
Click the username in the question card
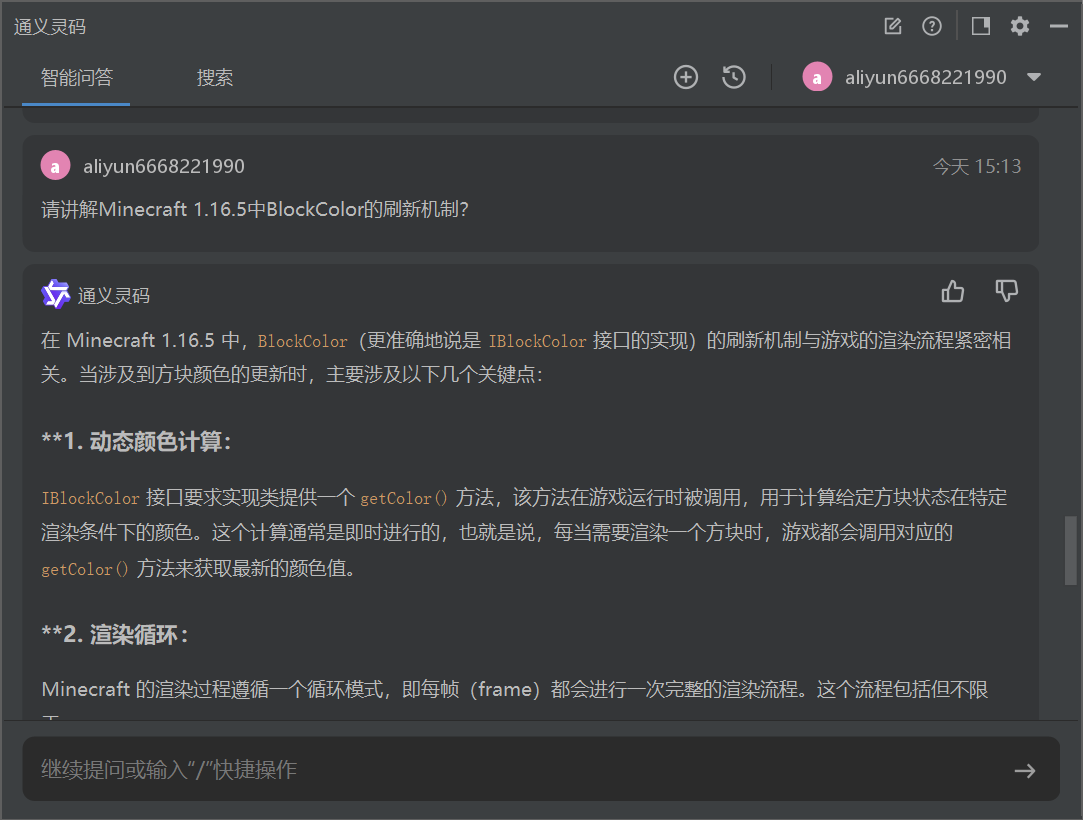pyautogui.click(x=164, y=166)
